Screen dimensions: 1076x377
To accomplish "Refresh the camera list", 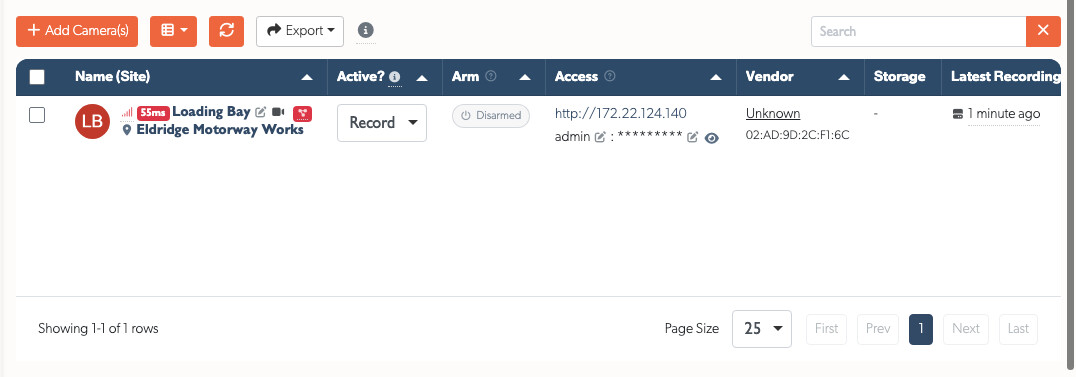I will coord(226,31).
